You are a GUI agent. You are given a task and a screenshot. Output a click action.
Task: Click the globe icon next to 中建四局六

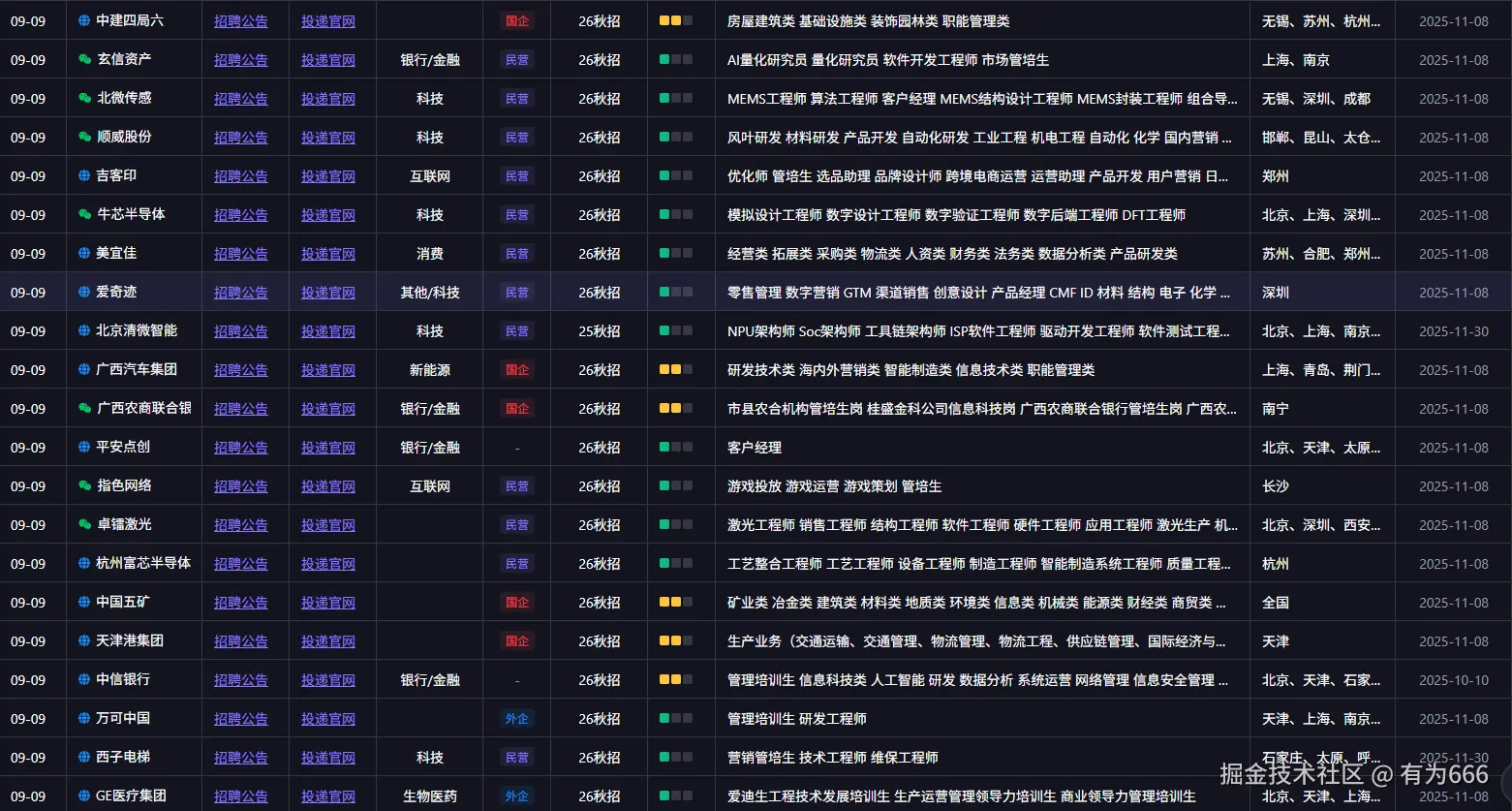(x=81, y=20)
